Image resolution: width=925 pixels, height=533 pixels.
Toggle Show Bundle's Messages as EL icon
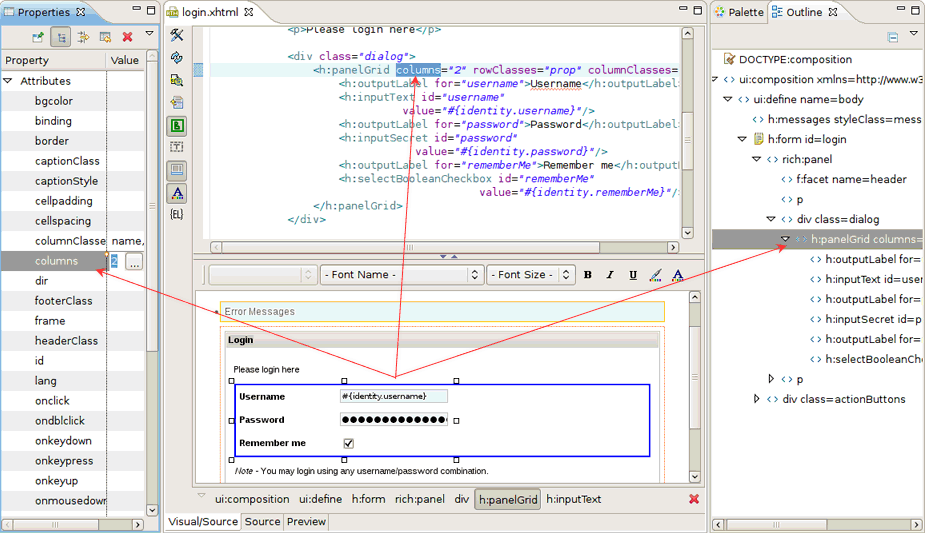176,215
